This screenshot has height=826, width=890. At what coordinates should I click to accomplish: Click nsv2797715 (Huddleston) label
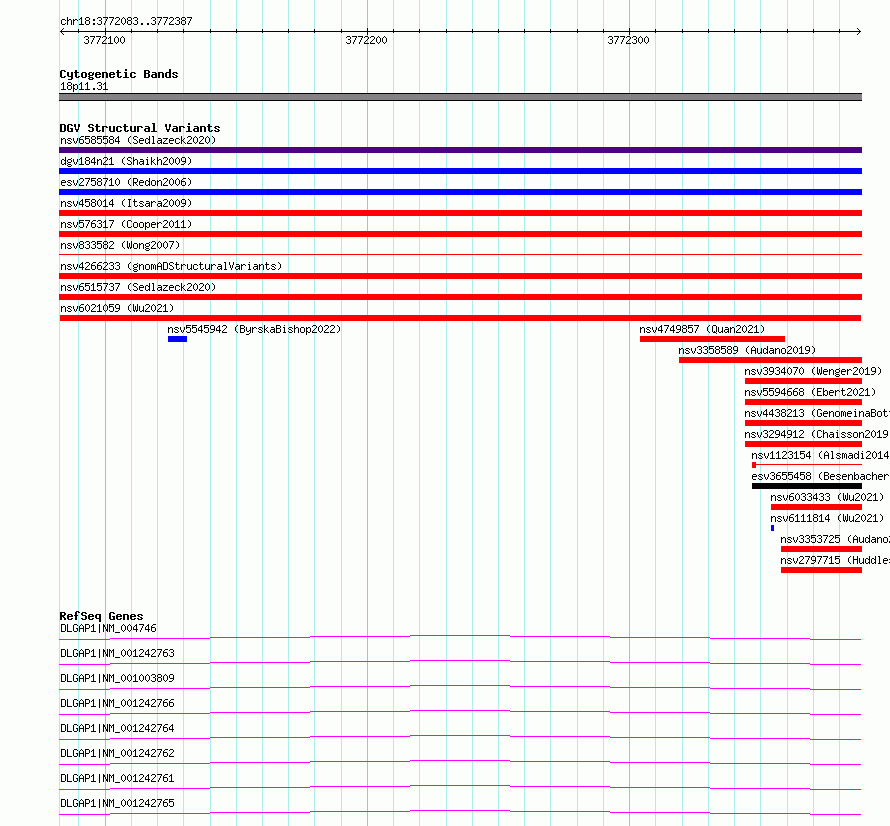pos(834,560)
